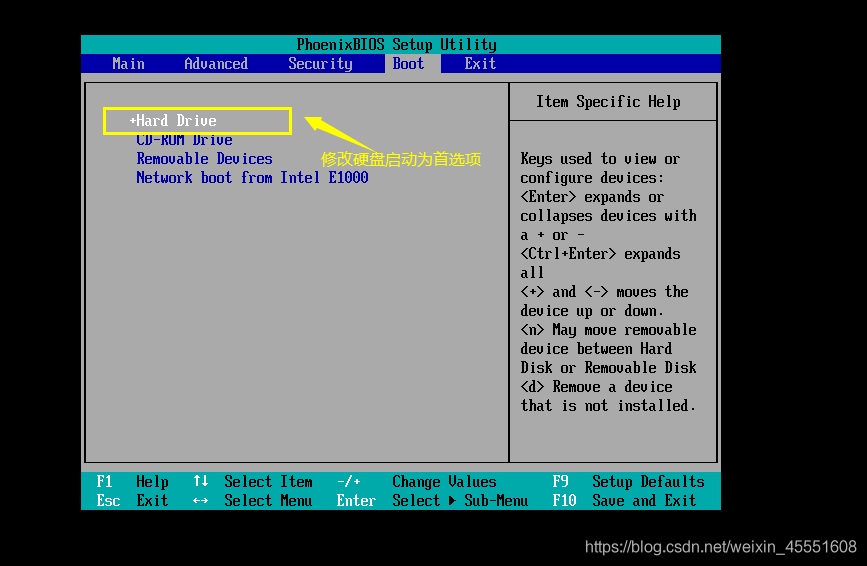Click the Enter Select Sub-Menu hint
The image size is (867, 566).
(432, 501)
